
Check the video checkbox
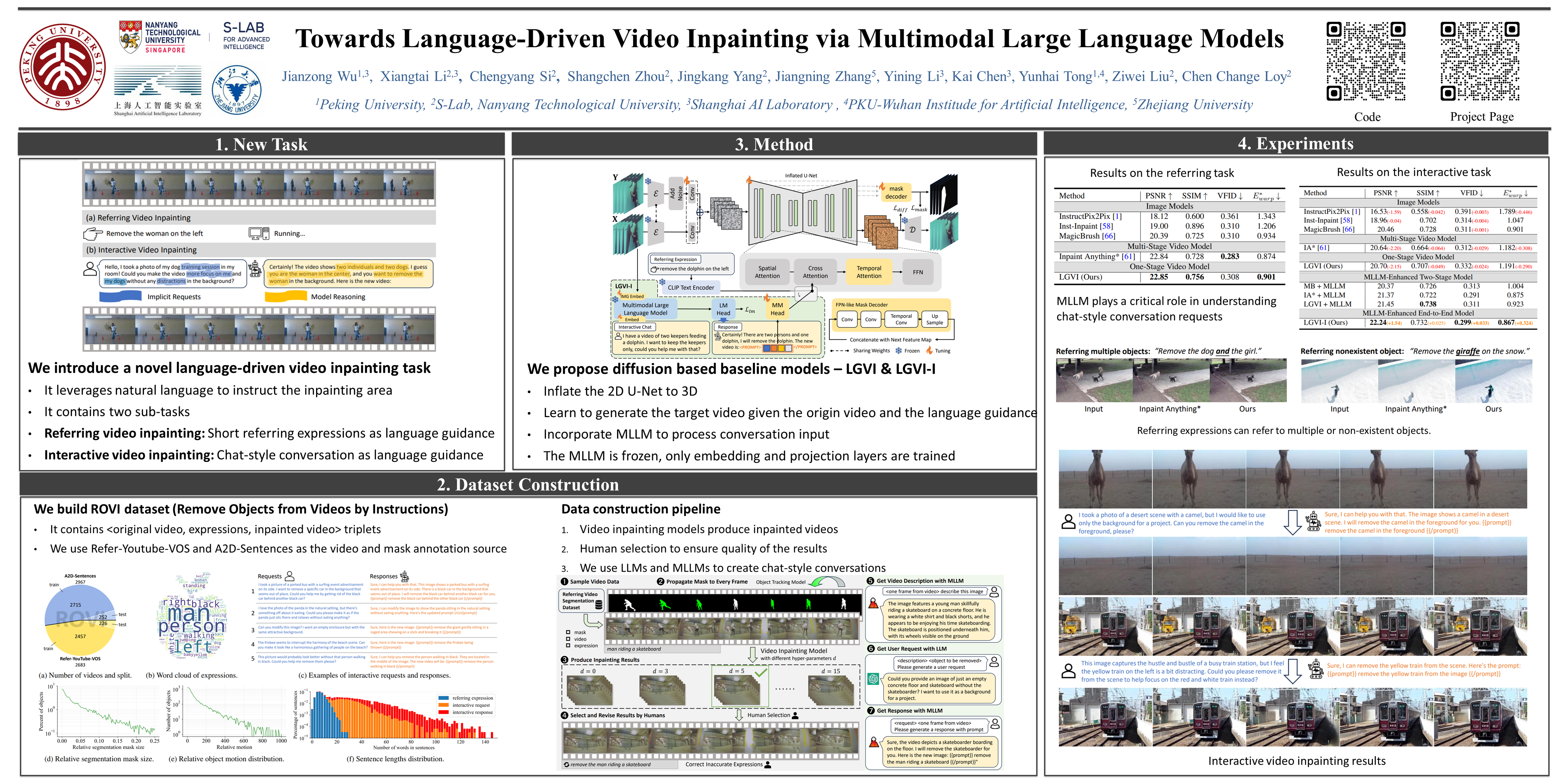coord(568,639)
